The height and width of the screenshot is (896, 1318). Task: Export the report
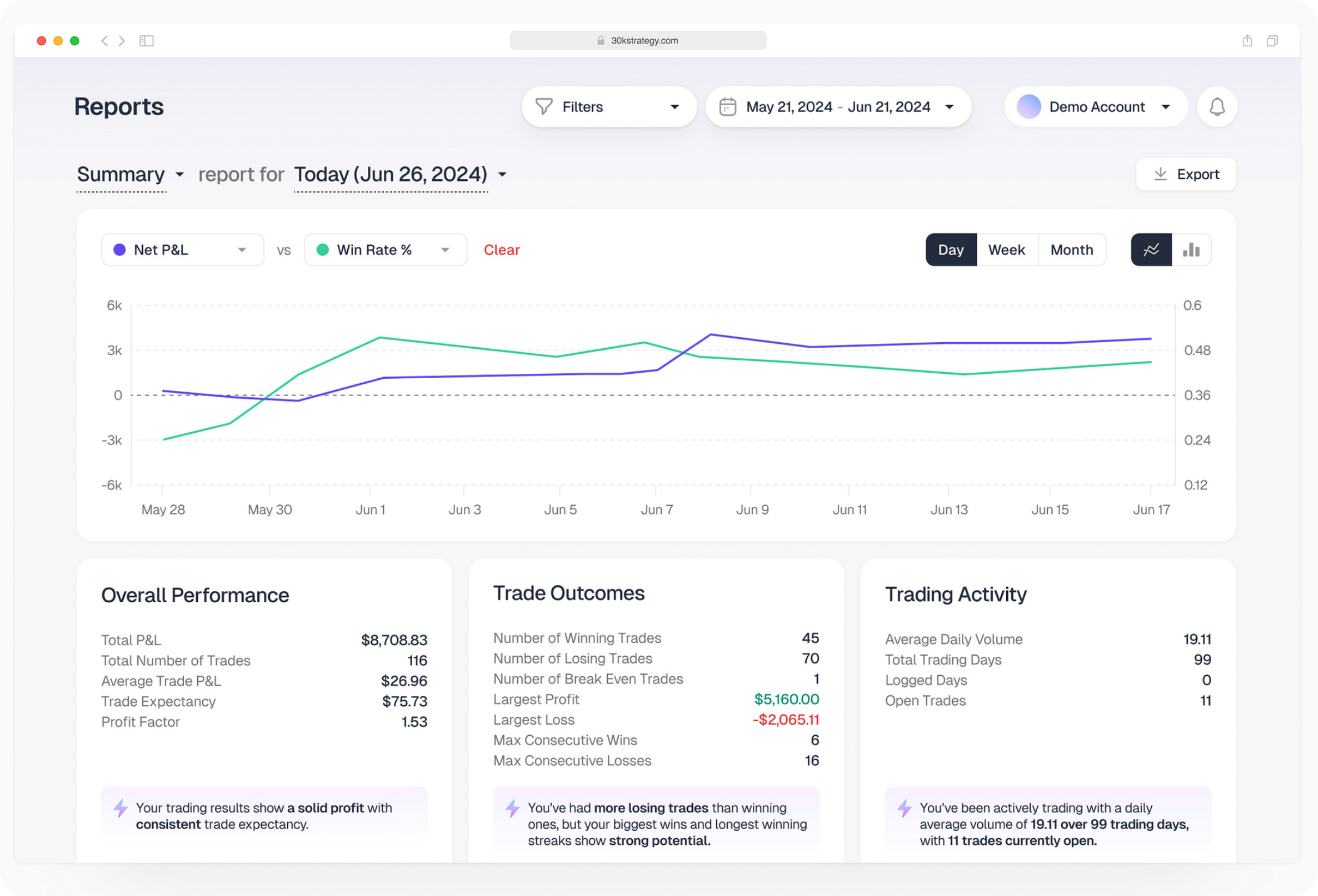[x=1186, y=174]
